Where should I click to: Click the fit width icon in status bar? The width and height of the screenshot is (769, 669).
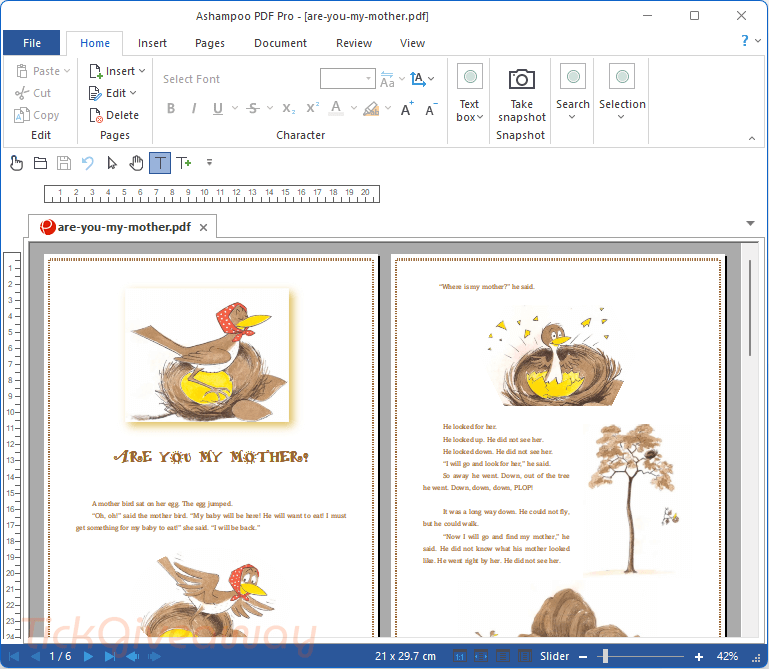[x=481, y=656]
